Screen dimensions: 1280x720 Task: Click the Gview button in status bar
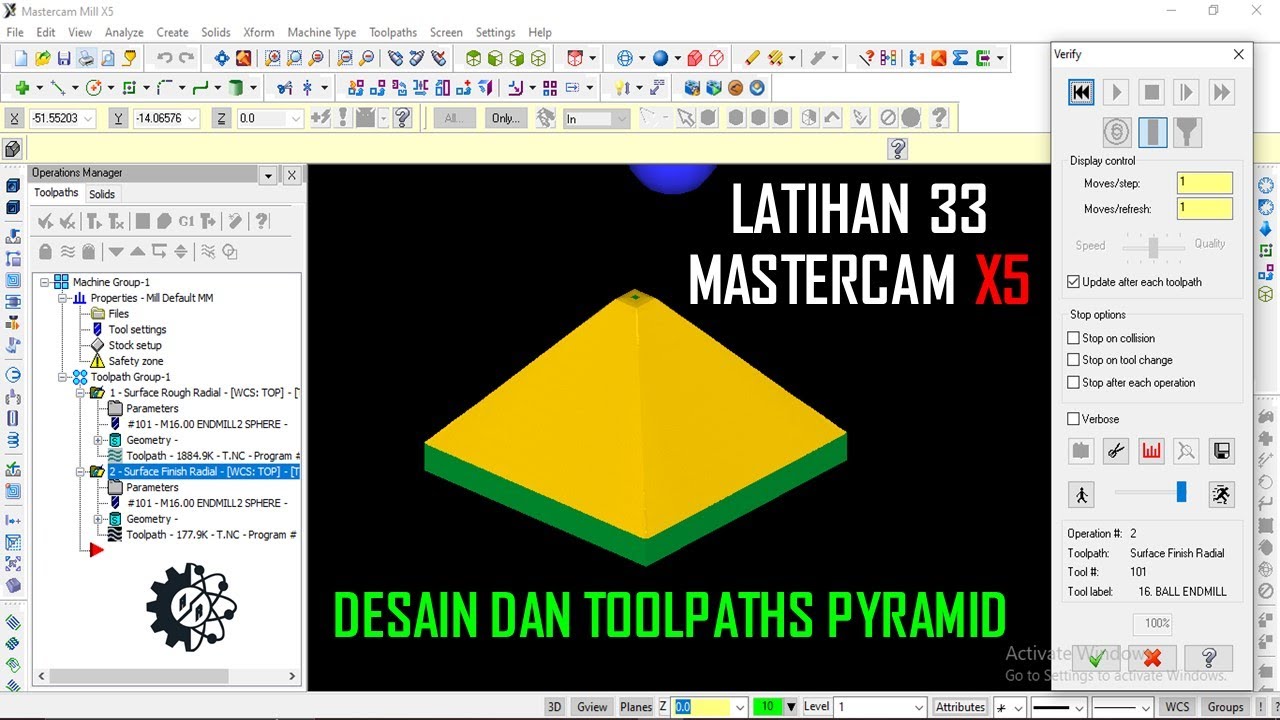pos(592,707)
